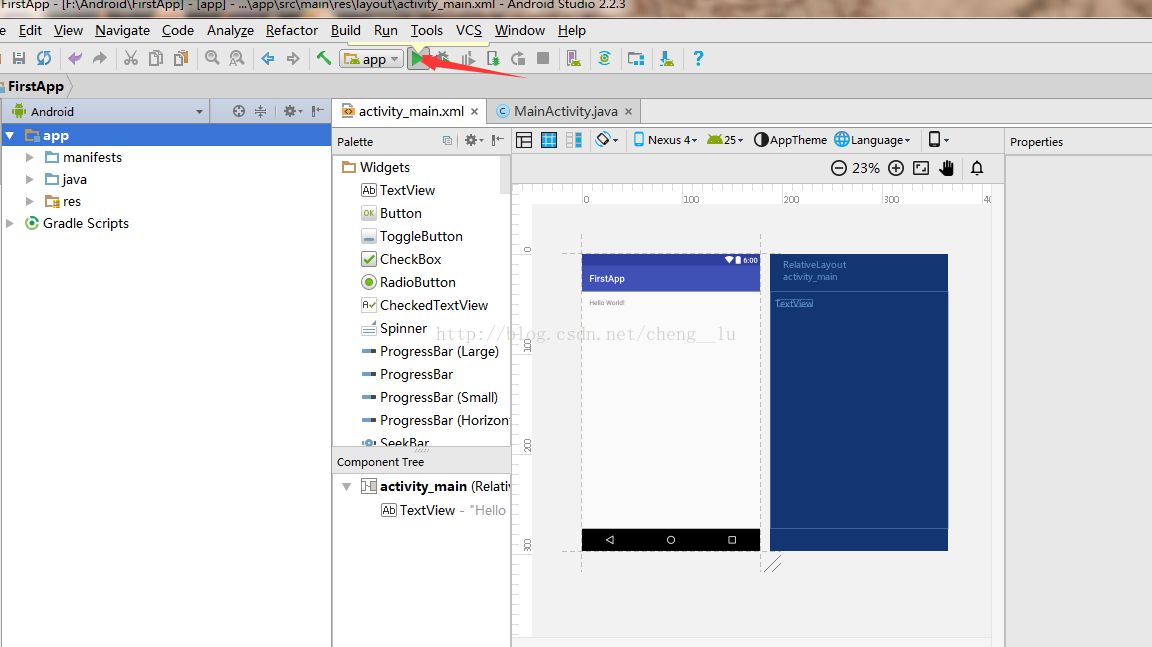The width and height of the screenshot is (1152, 647).
Task: Open the SDK Manager download icon
Action: (666, 58)
